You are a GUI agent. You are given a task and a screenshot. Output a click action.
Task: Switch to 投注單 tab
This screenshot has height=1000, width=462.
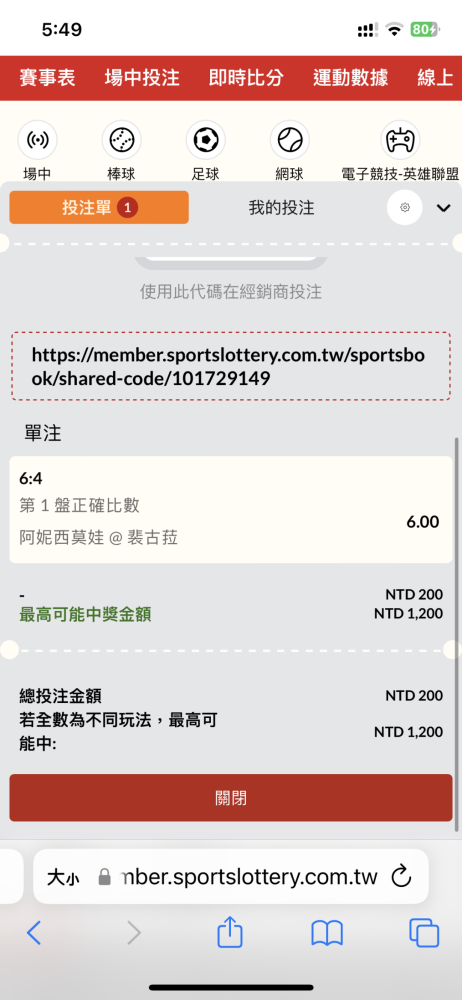pyautogui.click(x=99, y=207)
